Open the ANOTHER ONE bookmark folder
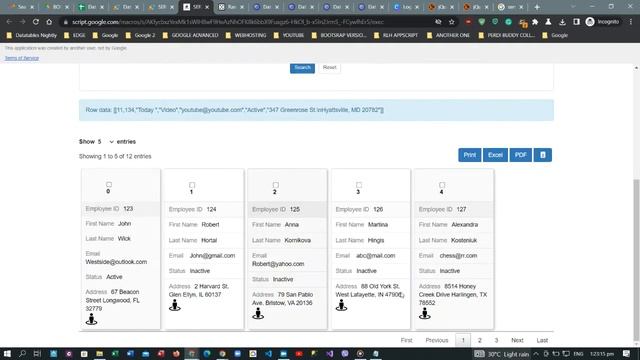 coord(448,36)
